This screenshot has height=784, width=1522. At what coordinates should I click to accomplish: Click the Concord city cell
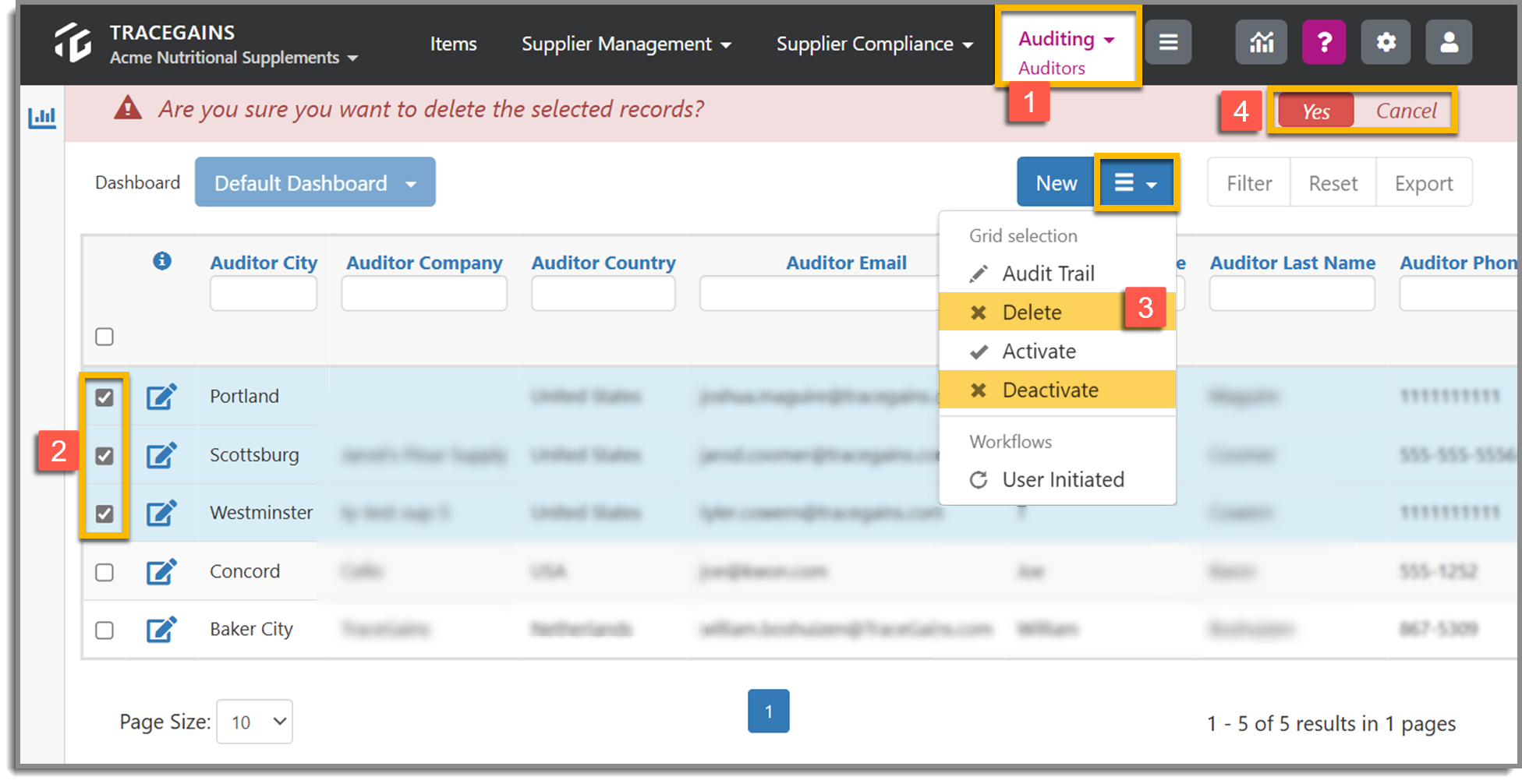(245, 571)
